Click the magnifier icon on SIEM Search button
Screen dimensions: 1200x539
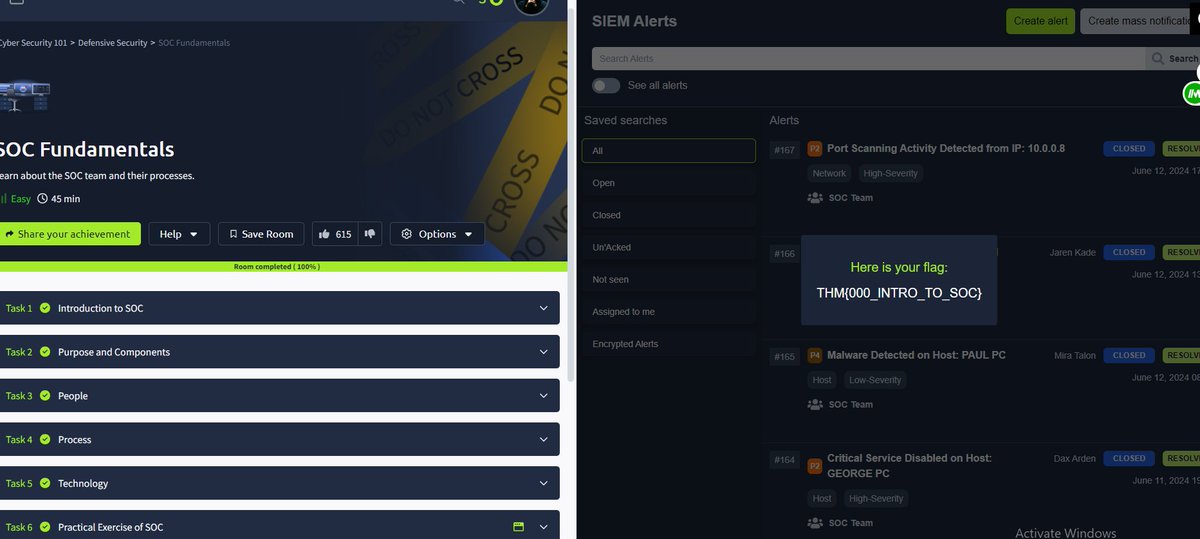click(x=1158, y=59)
